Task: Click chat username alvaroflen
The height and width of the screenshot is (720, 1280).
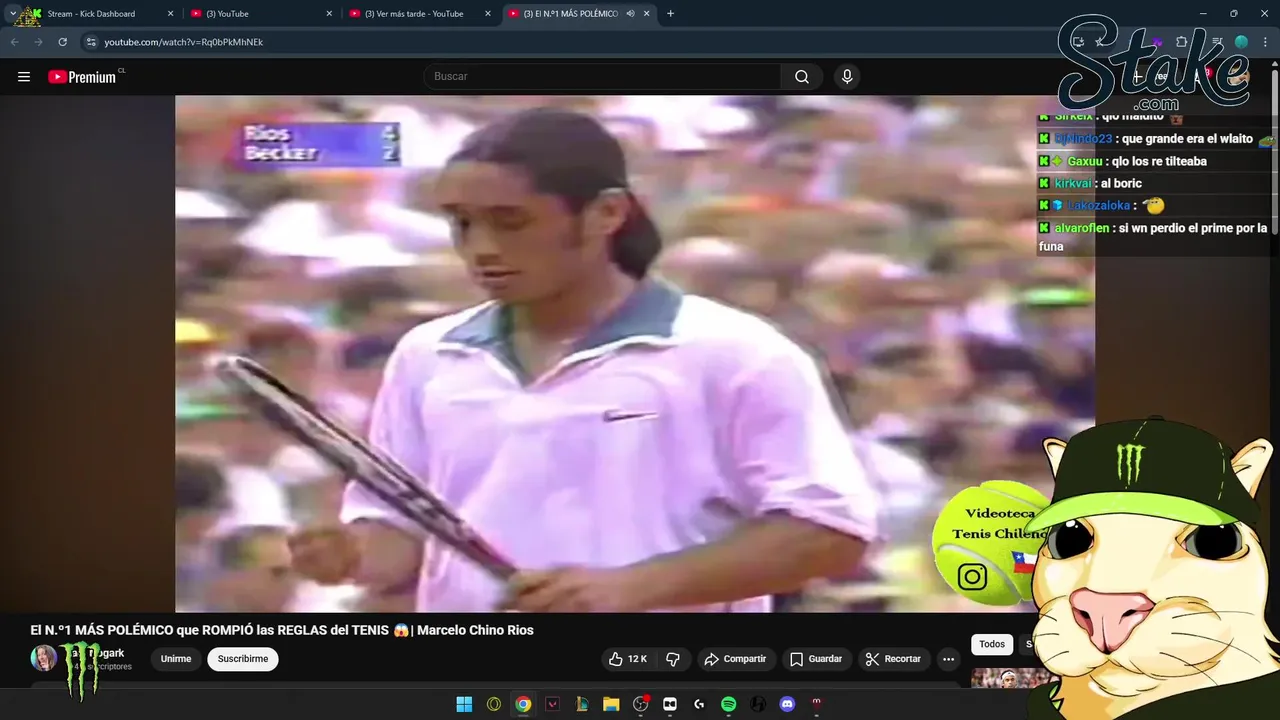Action: (1081, 228)
